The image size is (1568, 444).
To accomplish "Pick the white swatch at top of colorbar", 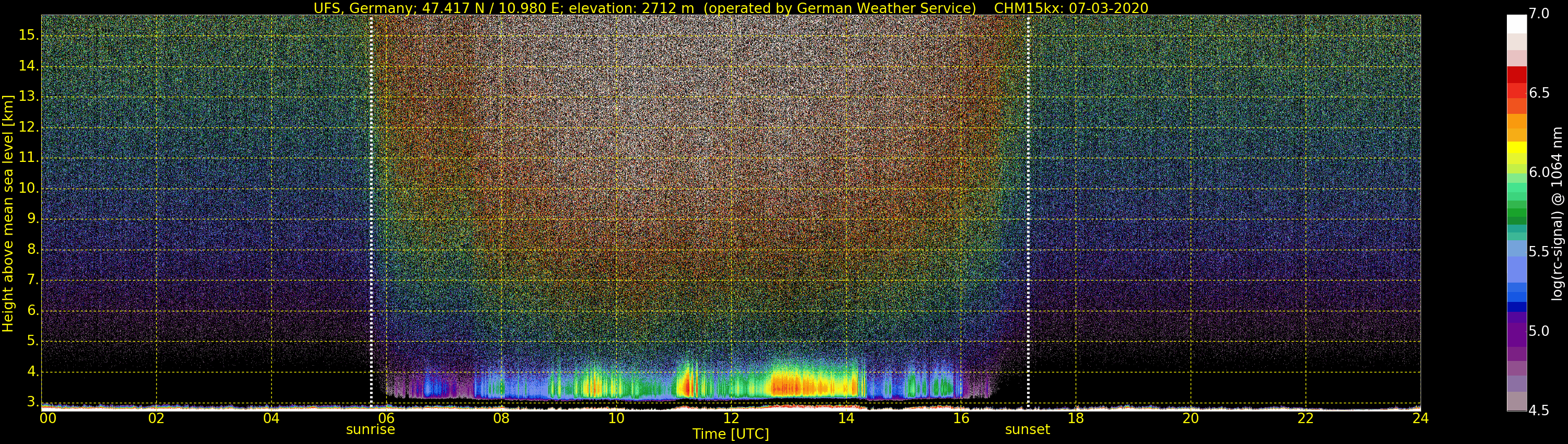I will coord(1516,24).
